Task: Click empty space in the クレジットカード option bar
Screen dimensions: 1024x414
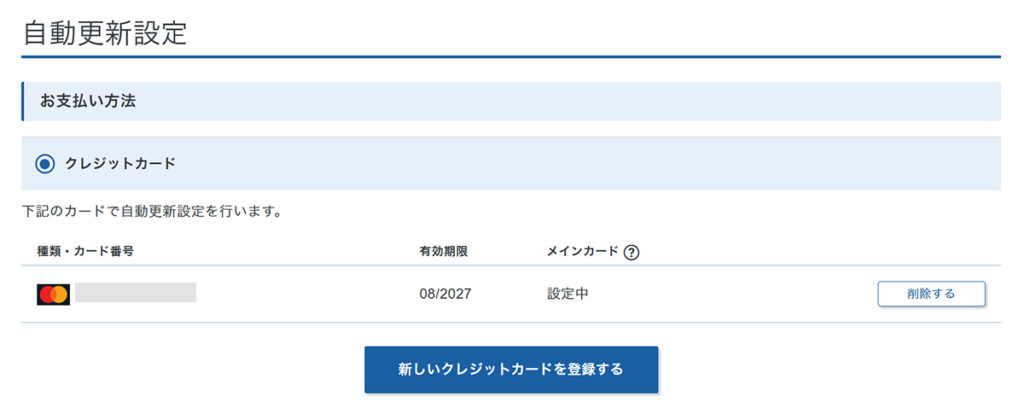Action: coord(600,163)
